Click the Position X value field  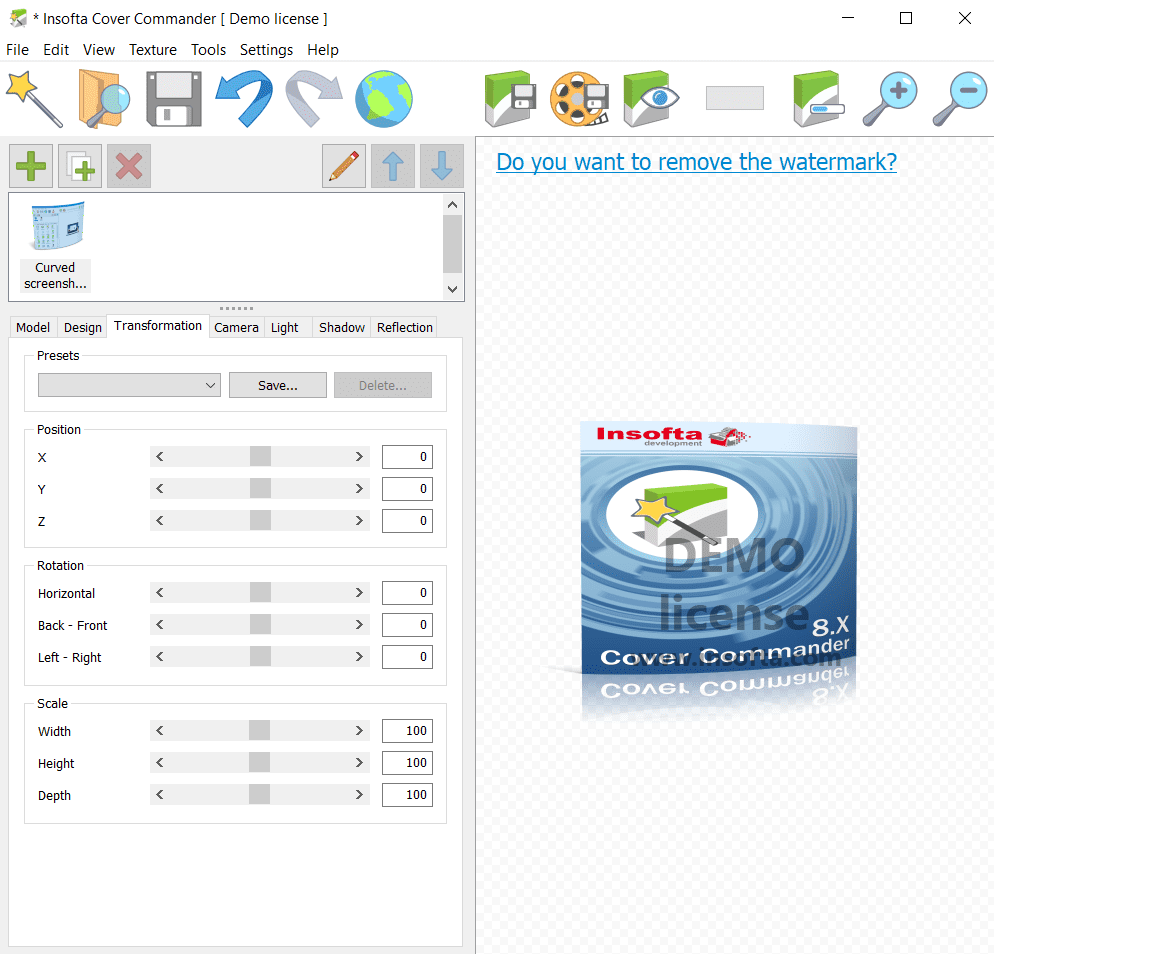click(407, 457)
